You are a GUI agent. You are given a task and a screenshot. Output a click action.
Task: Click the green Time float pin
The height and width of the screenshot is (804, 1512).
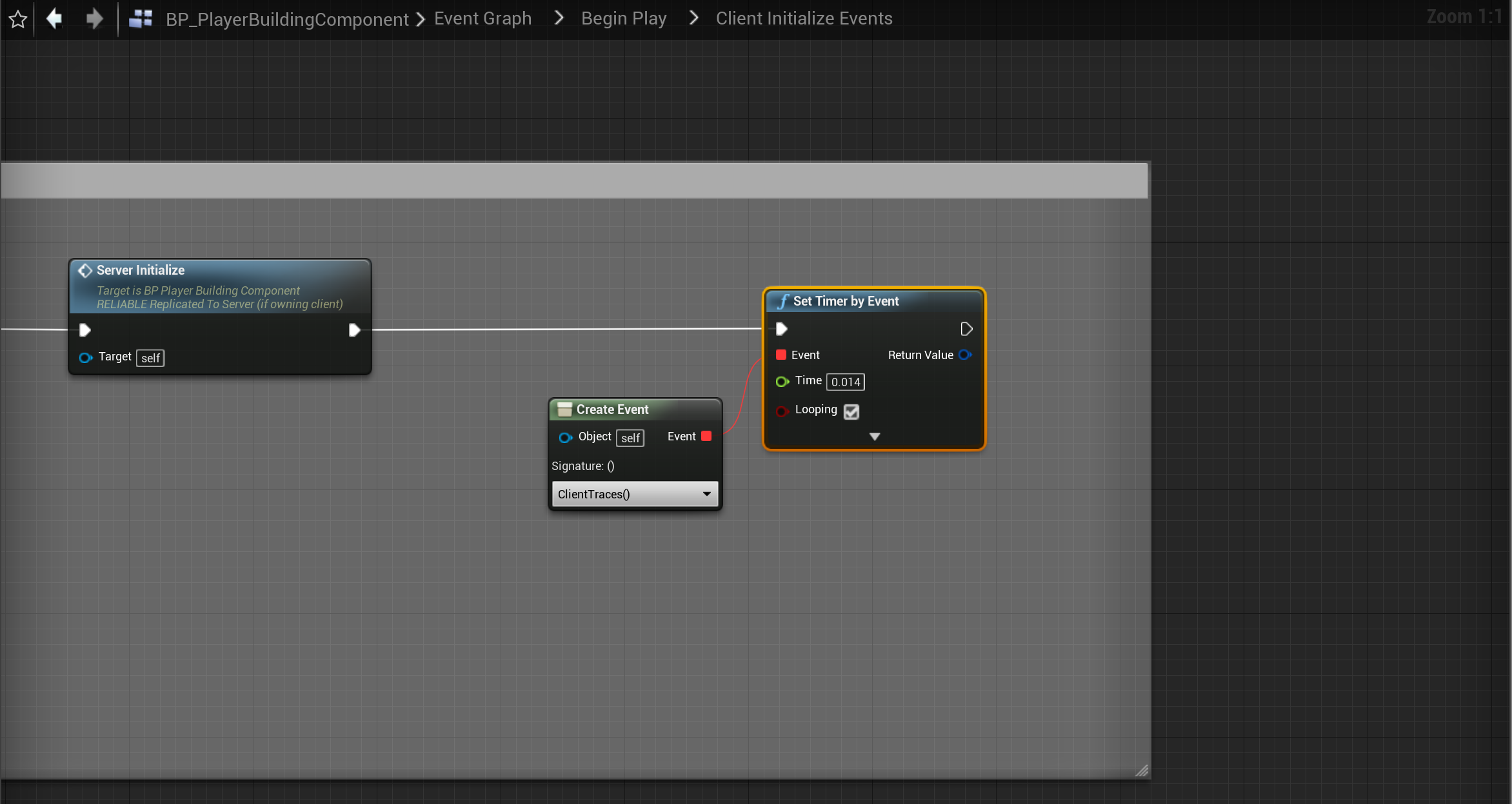tap(782, 381)
